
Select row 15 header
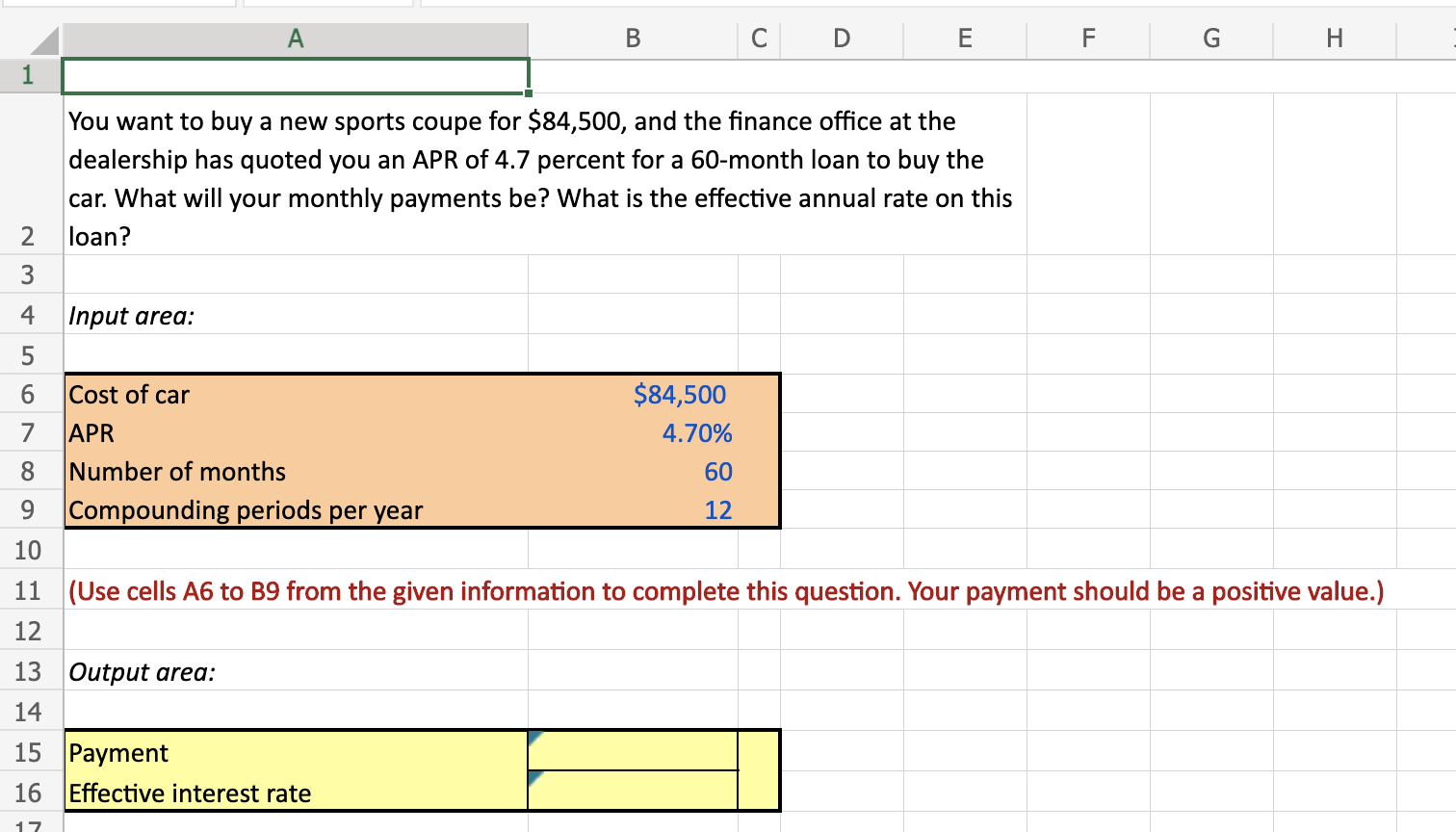click(29, 752)
